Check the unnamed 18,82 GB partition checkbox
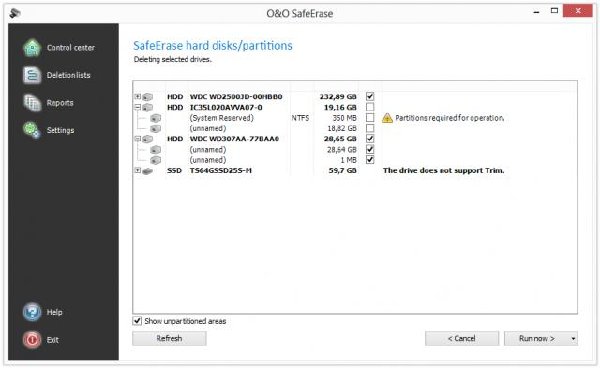This screenshot has height=368, width=600. point(370,128)
